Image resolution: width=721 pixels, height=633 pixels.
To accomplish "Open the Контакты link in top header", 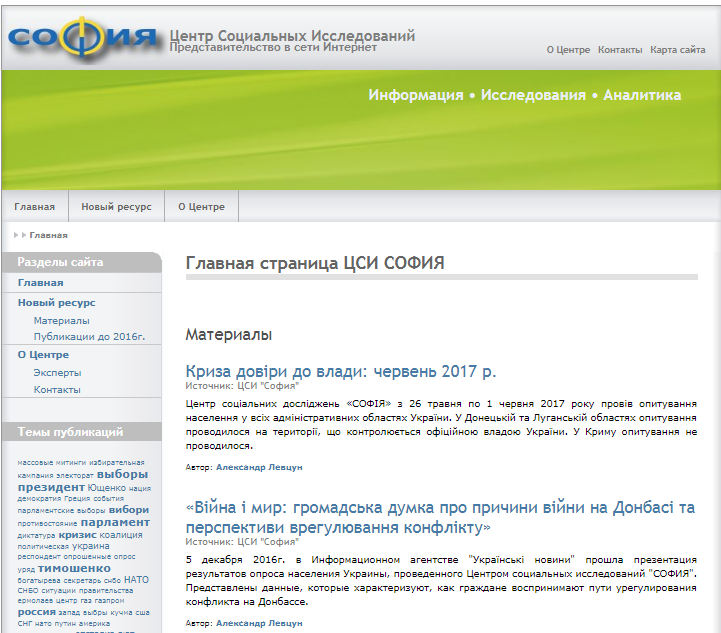I will [620, 50].
